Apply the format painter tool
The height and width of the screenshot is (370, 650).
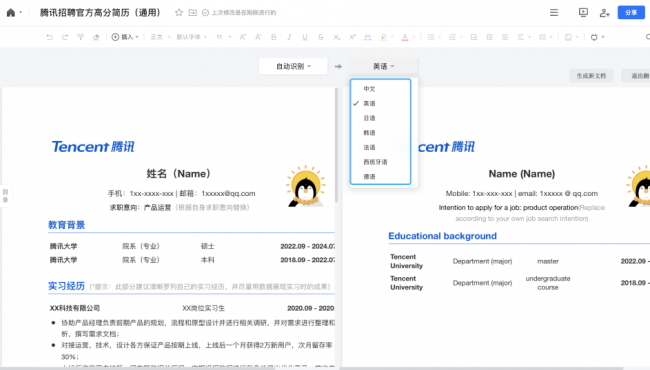coord(81,37)
